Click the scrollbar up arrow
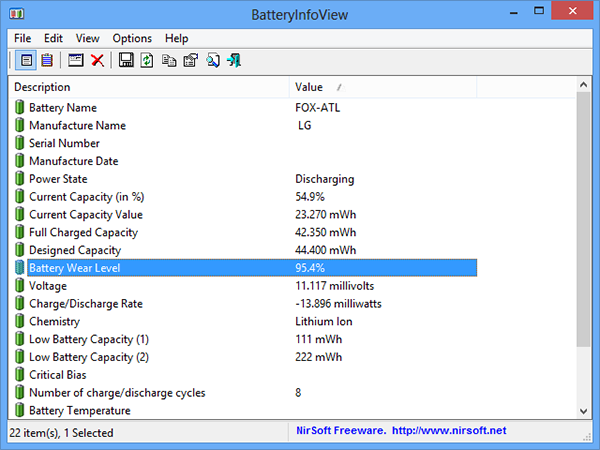 coord(584,85)
